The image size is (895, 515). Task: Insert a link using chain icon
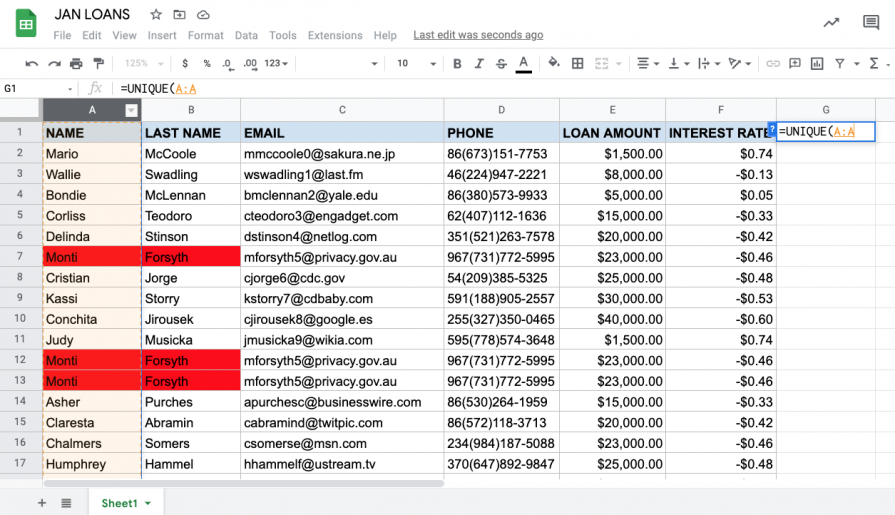pyautogui.click(x=773, y=63)
